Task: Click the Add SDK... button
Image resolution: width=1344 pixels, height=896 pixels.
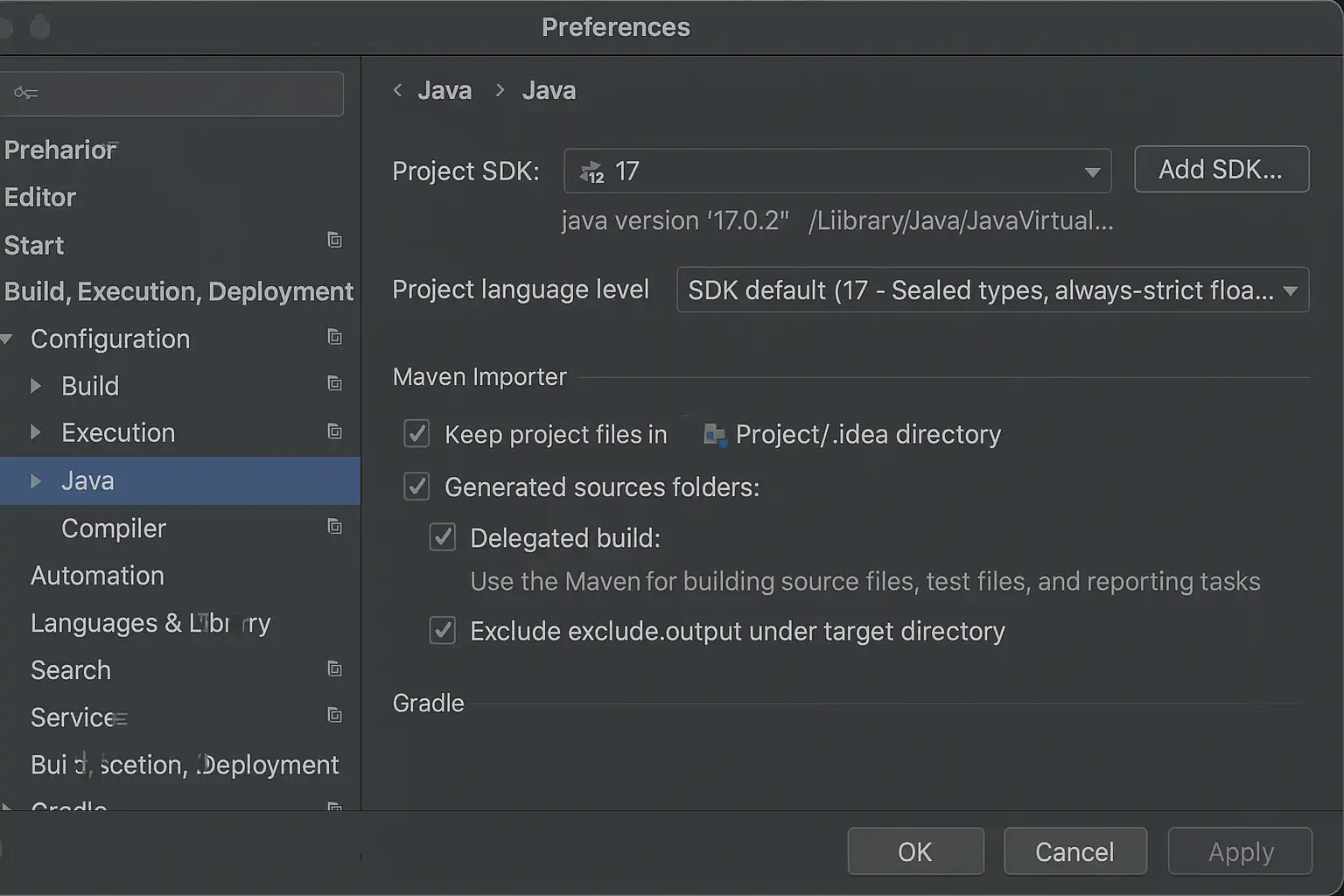Action: click(x=1221, y=169)
